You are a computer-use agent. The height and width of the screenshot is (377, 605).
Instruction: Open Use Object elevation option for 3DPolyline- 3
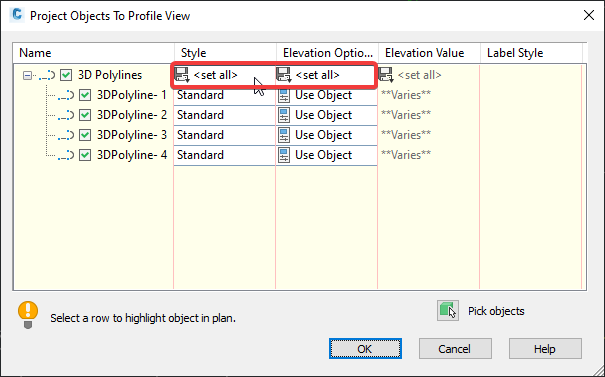[326, 135]
